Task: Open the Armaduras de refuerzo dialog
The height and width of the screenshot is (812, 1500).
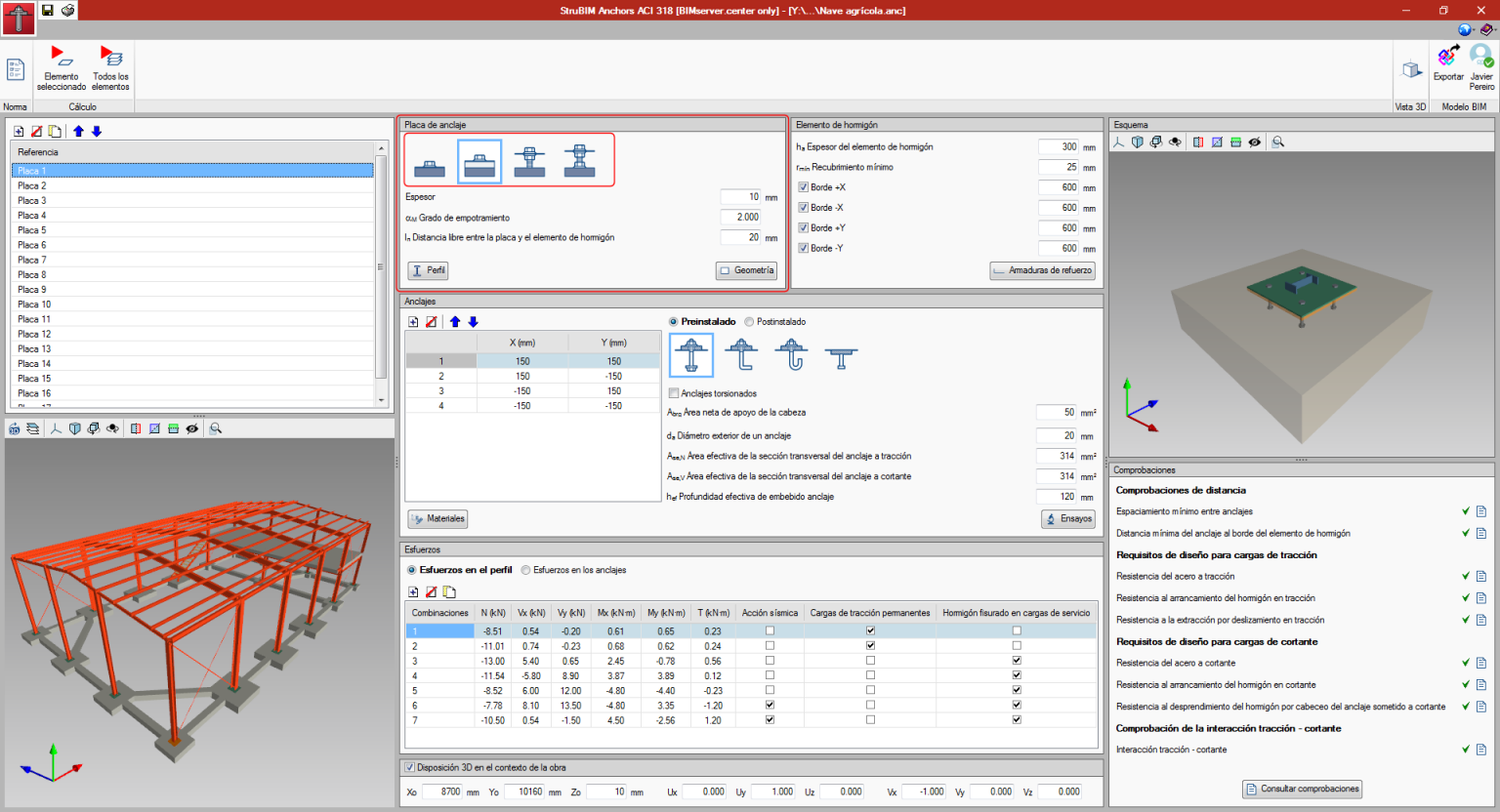Action: click(1042, 270)
